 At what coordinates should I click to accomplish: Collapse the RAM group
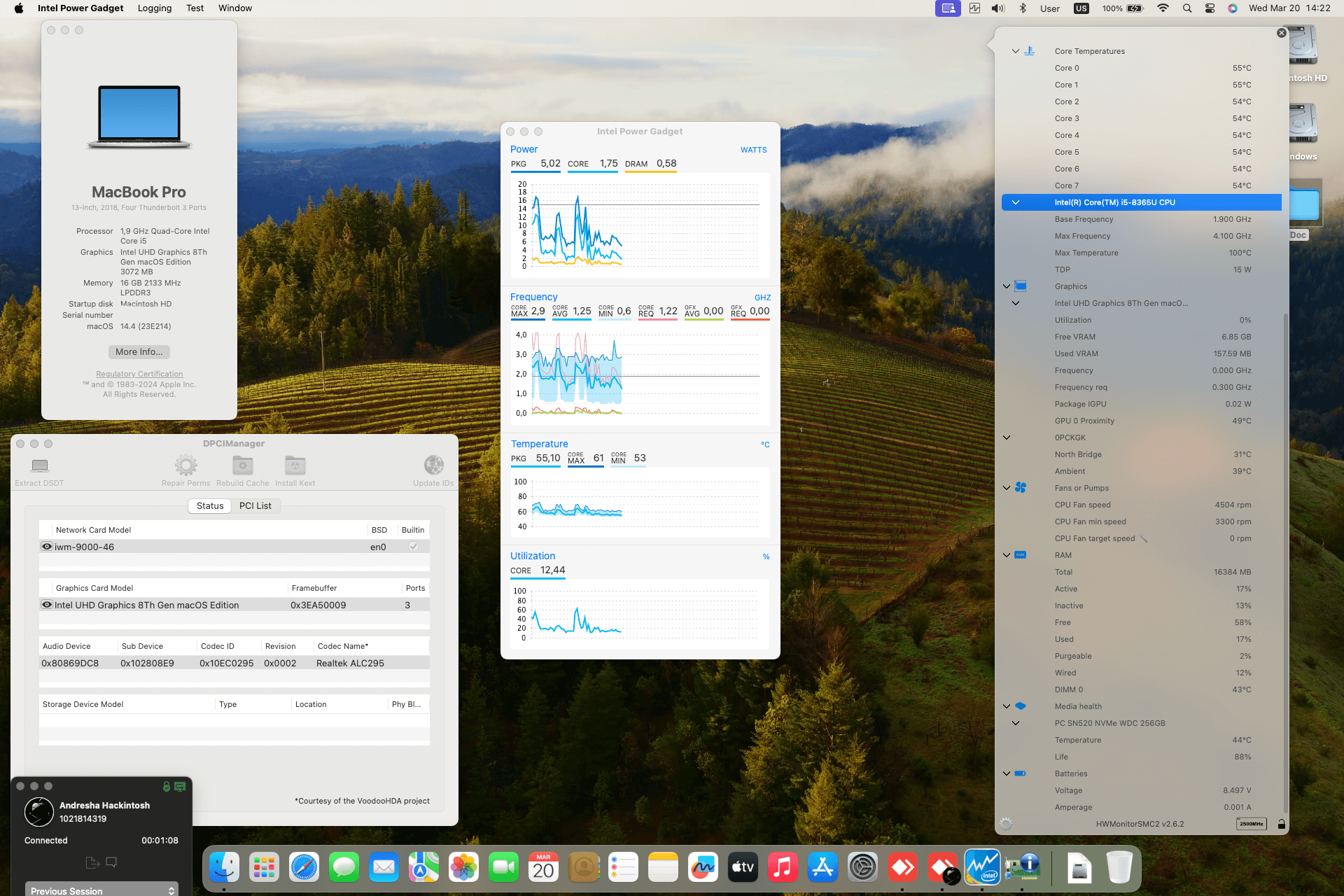1007,555
